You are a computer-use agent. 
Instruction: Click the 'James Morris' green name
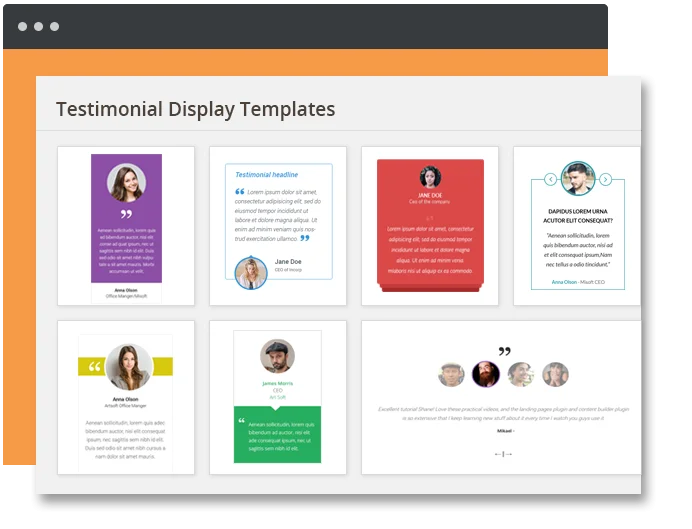pos(278,383)
